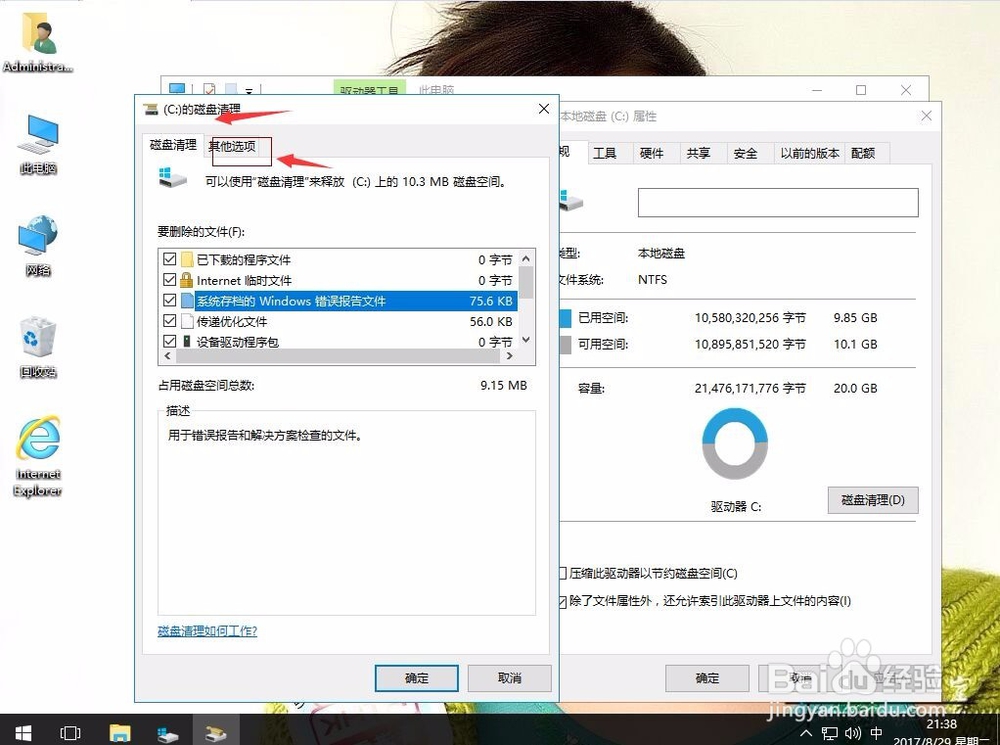Click the 磁盘清理 drive icon in dialog header
This screenshot has height=745, width=1000.
[150, 109]
